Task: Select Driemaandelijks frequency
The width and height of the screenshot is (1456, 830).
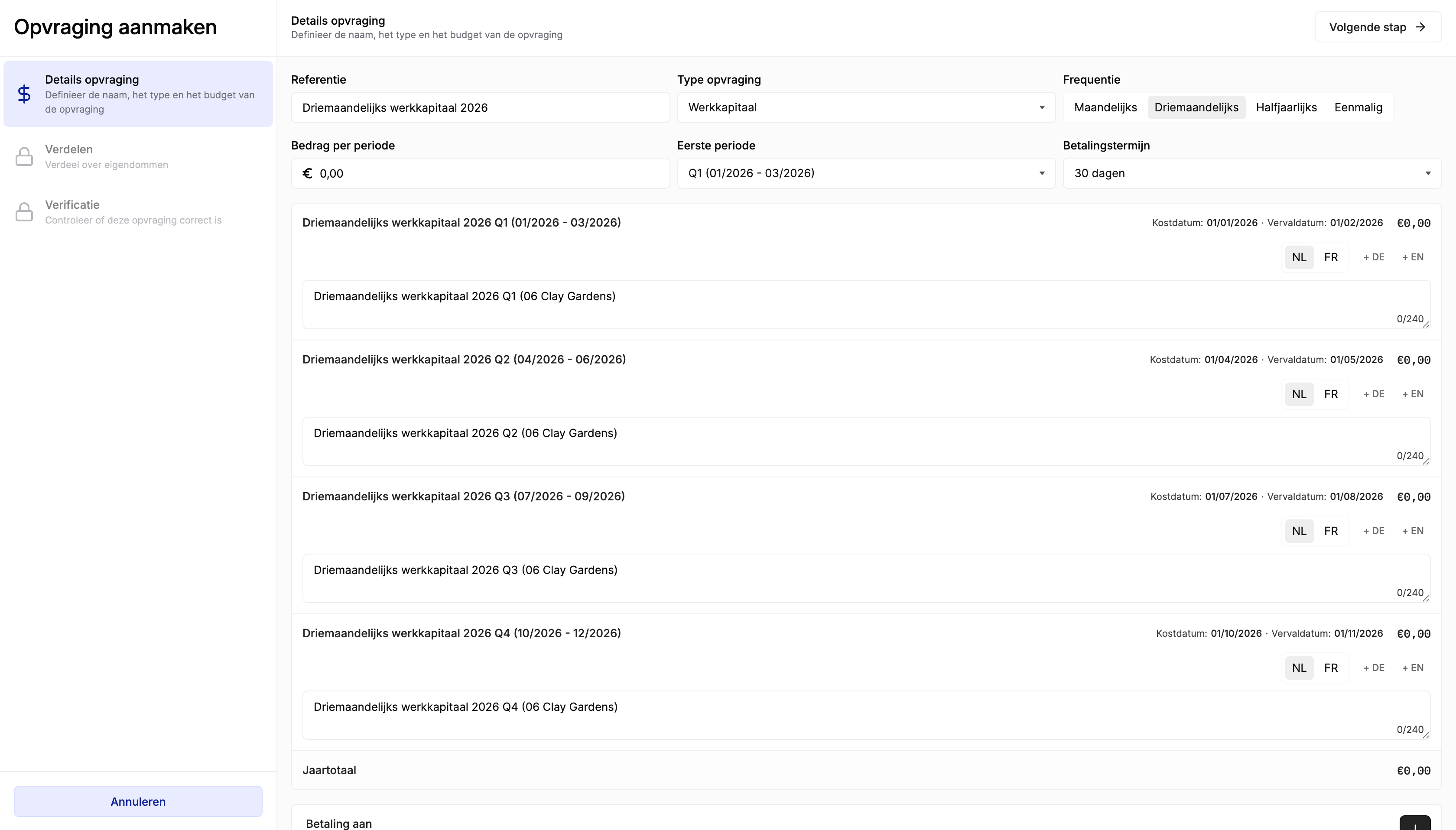Action: (1196, 108)
